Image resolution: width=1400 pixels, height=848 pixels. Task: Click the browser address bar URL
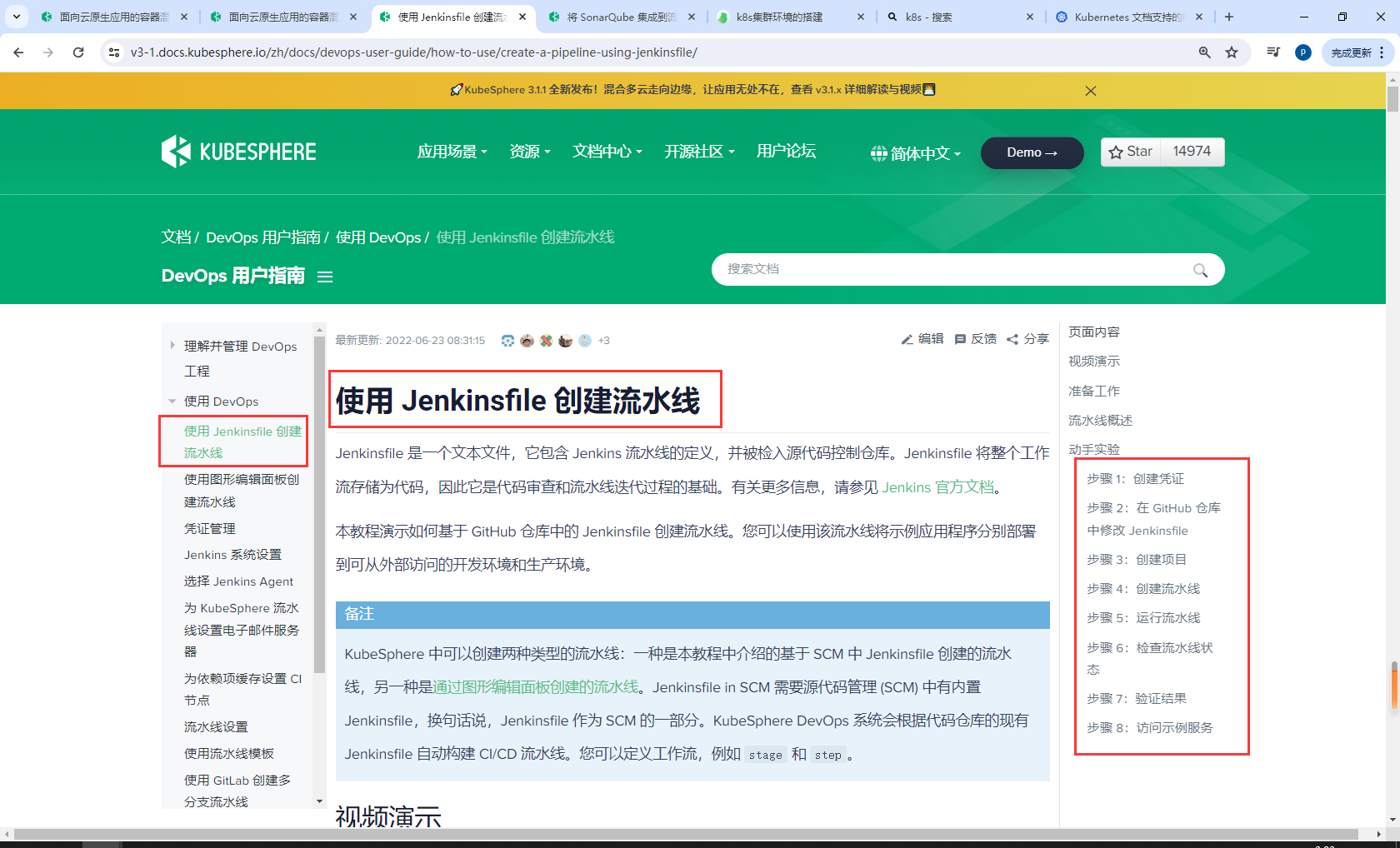413,52
